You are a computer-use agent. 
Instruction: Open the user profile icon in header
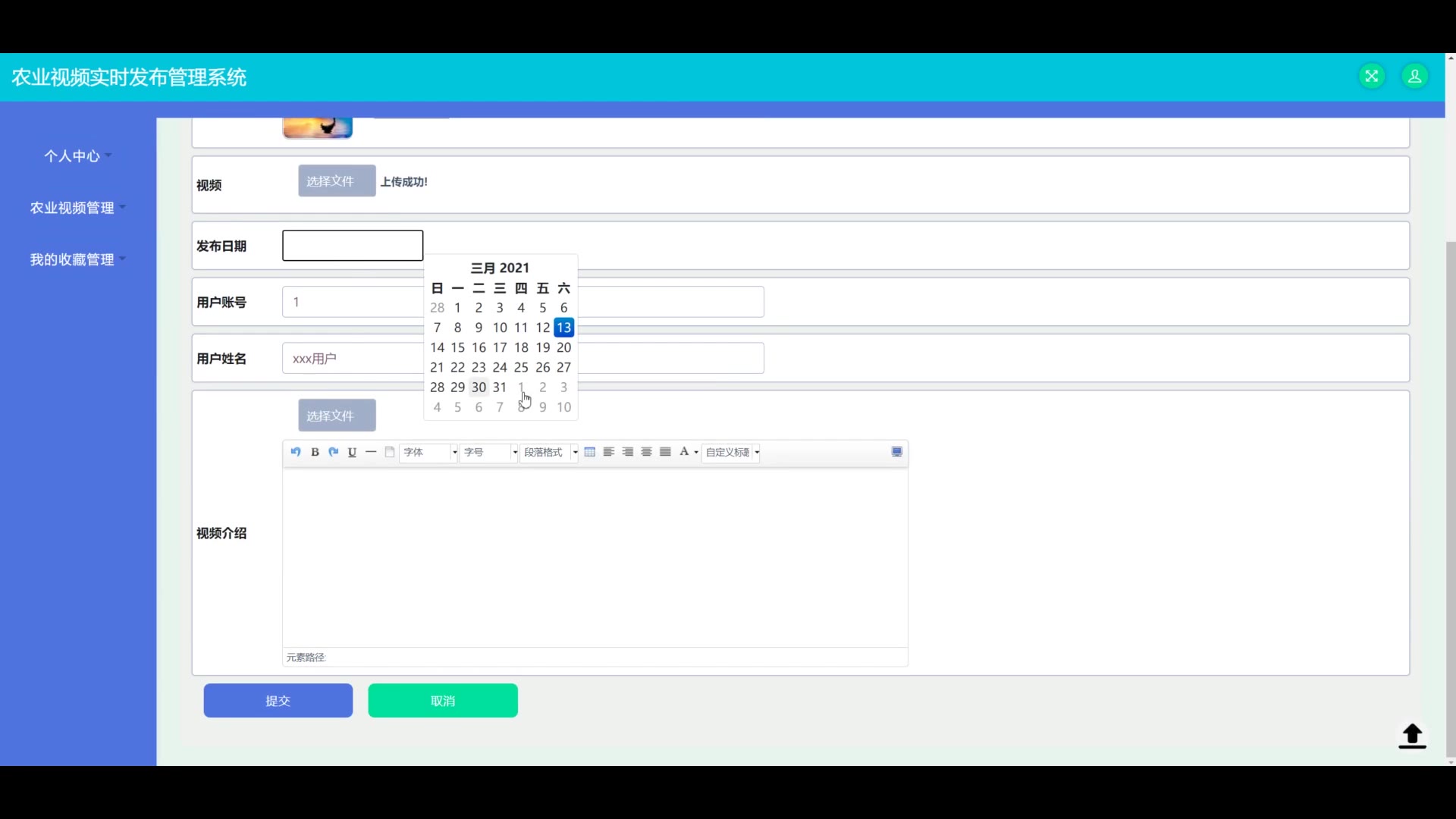coord(1414,77)
